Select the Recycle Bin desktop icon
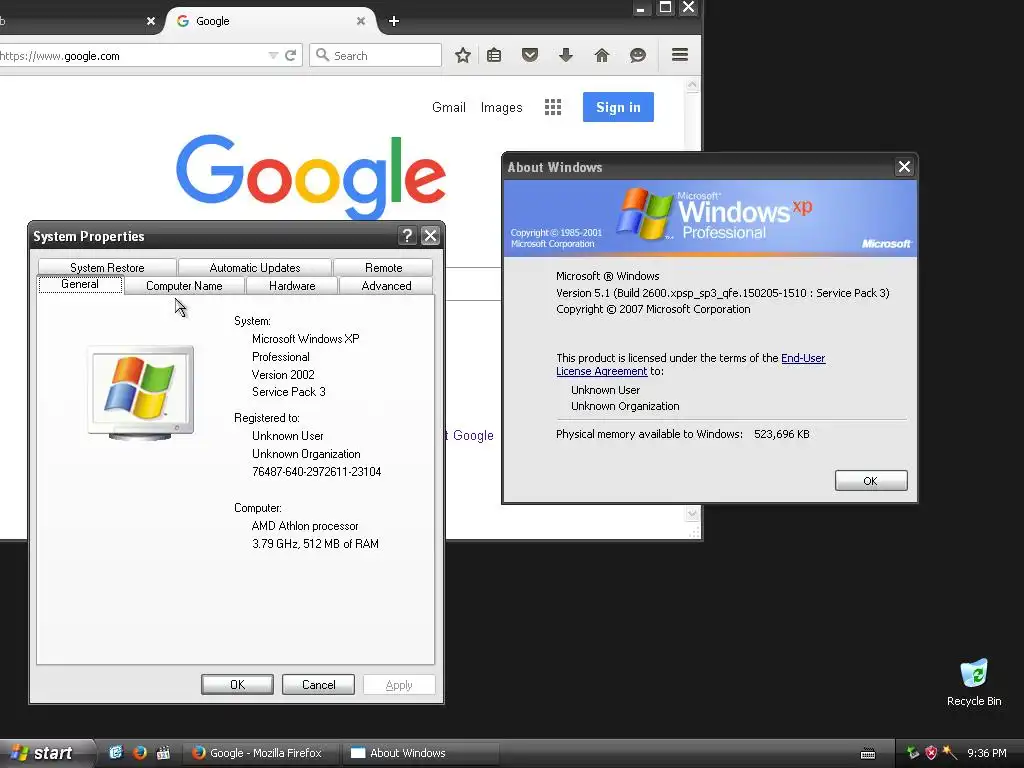The height and width of the screenshot is (768, 1024). coord(974,682)
